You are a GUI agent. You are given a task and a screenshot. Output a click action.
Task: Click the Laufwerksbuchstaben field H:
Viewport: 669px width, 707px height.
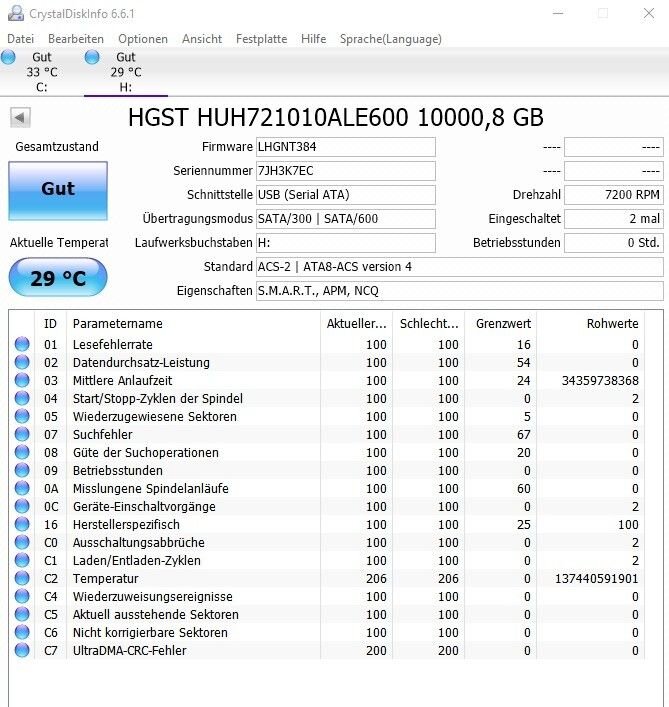346,243
